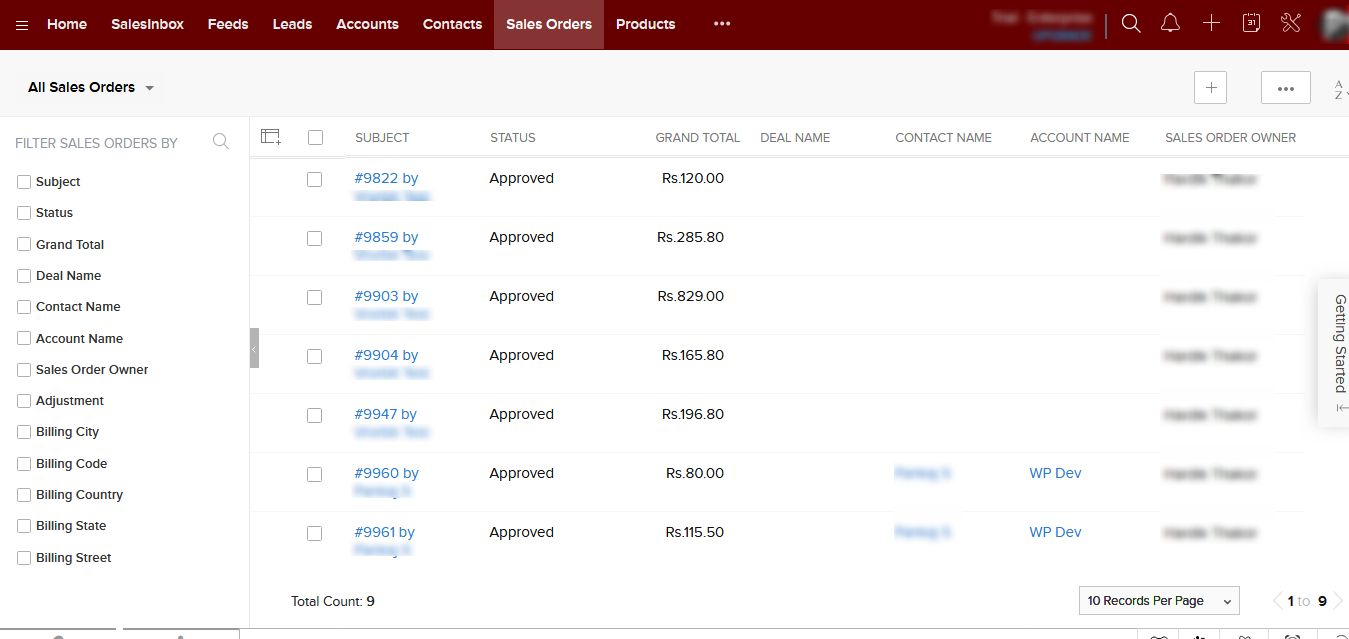Screen dimensions: 1349x639
Task: Check the Billing Code filter
Action: coord(24,463)
